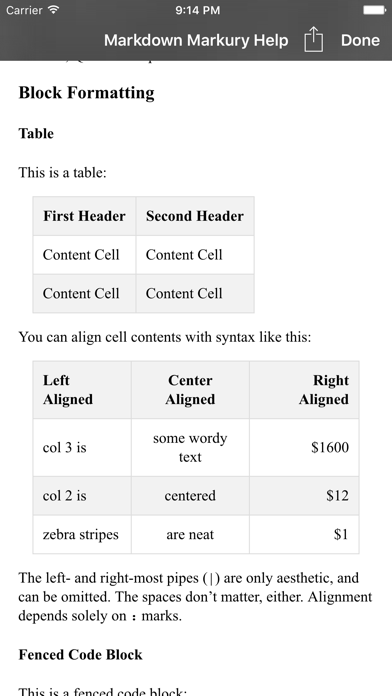This screenshot has height=696, width=392.
Task: Tap the Carrier label in status bar
Action: [x=24, y=10]
